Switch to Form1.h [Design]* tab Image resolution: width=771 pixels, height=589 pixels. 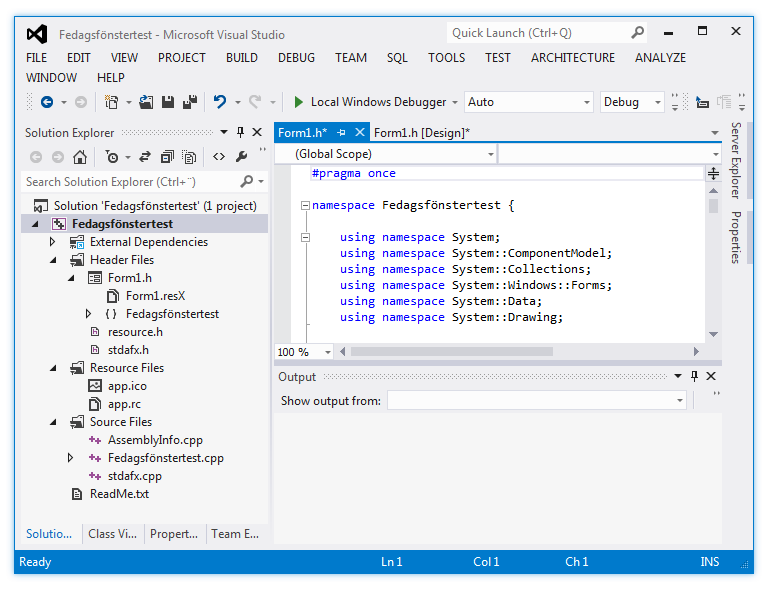[421, 133]
